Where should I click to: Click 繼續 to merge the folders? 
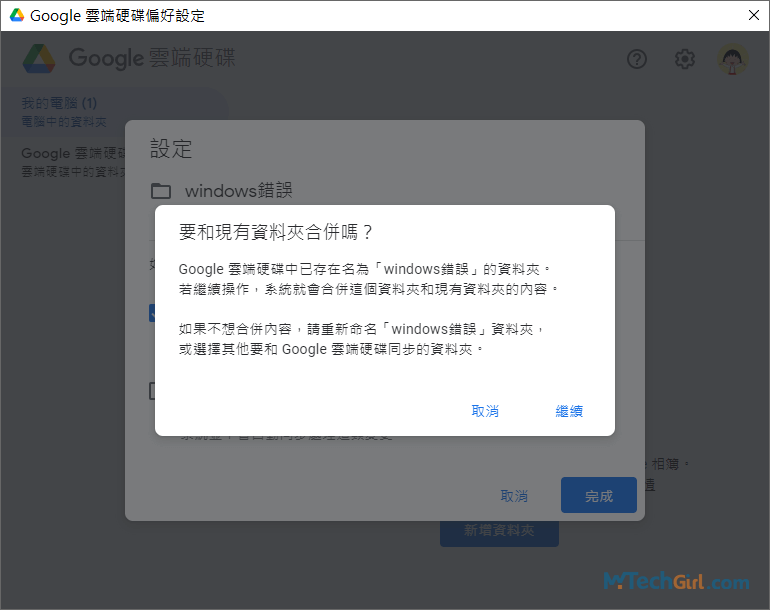tap(569, 411)
